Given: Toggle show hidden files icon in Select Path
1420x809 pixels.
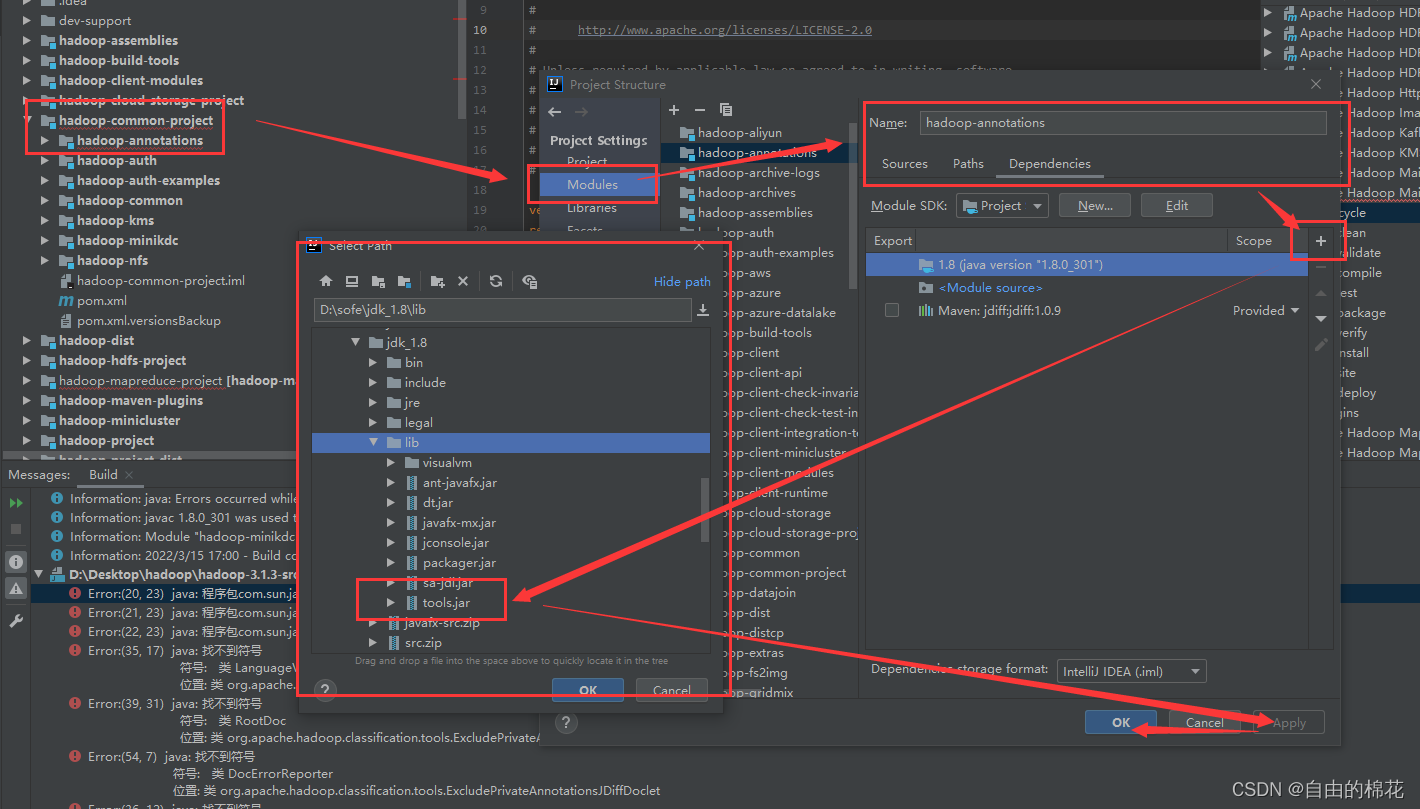Looking at the screenshot, I should pyautogui.click(x=529, y=281).
